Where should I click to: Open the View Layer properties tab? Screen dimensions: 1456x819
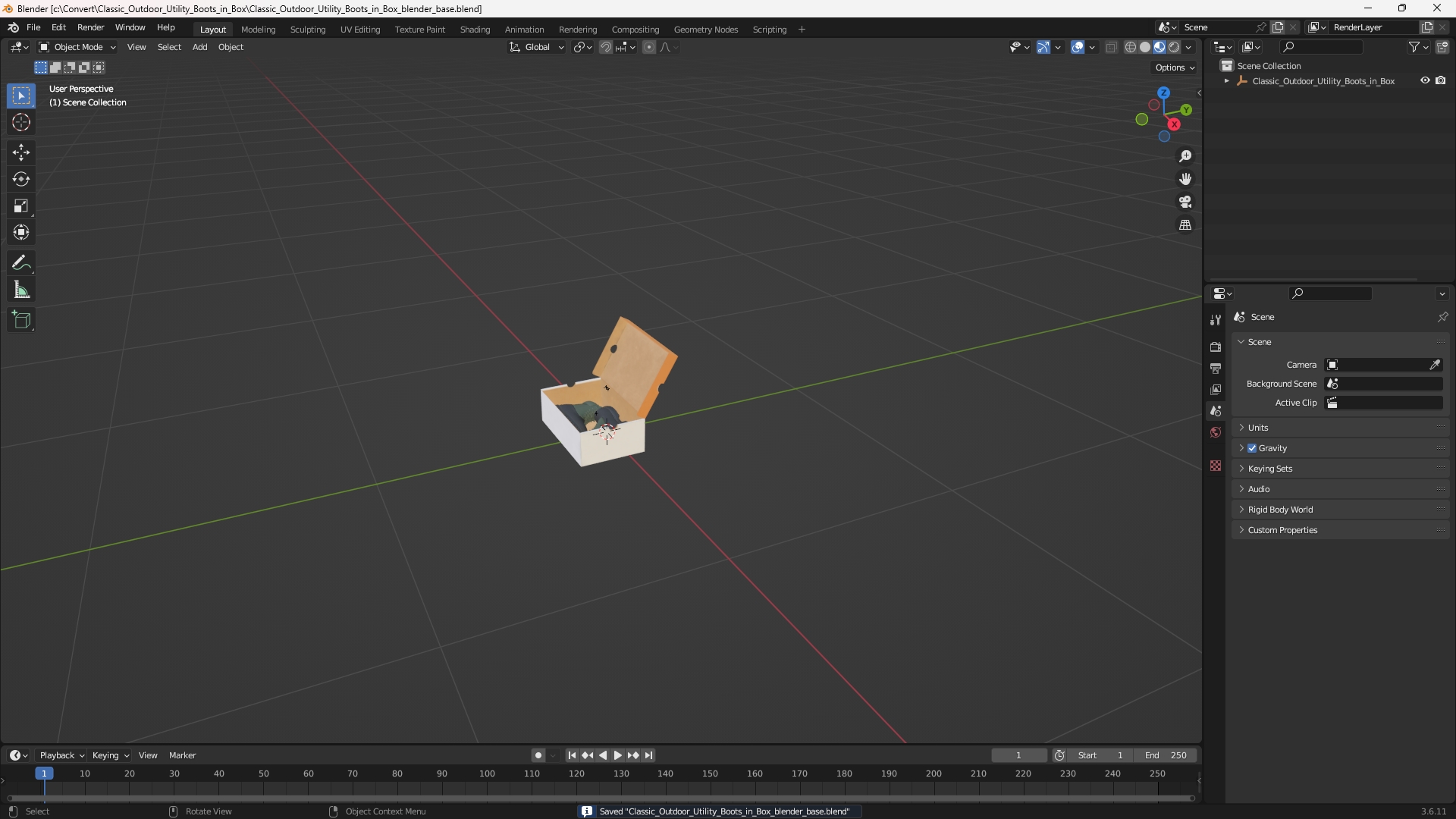point(1216,389)
